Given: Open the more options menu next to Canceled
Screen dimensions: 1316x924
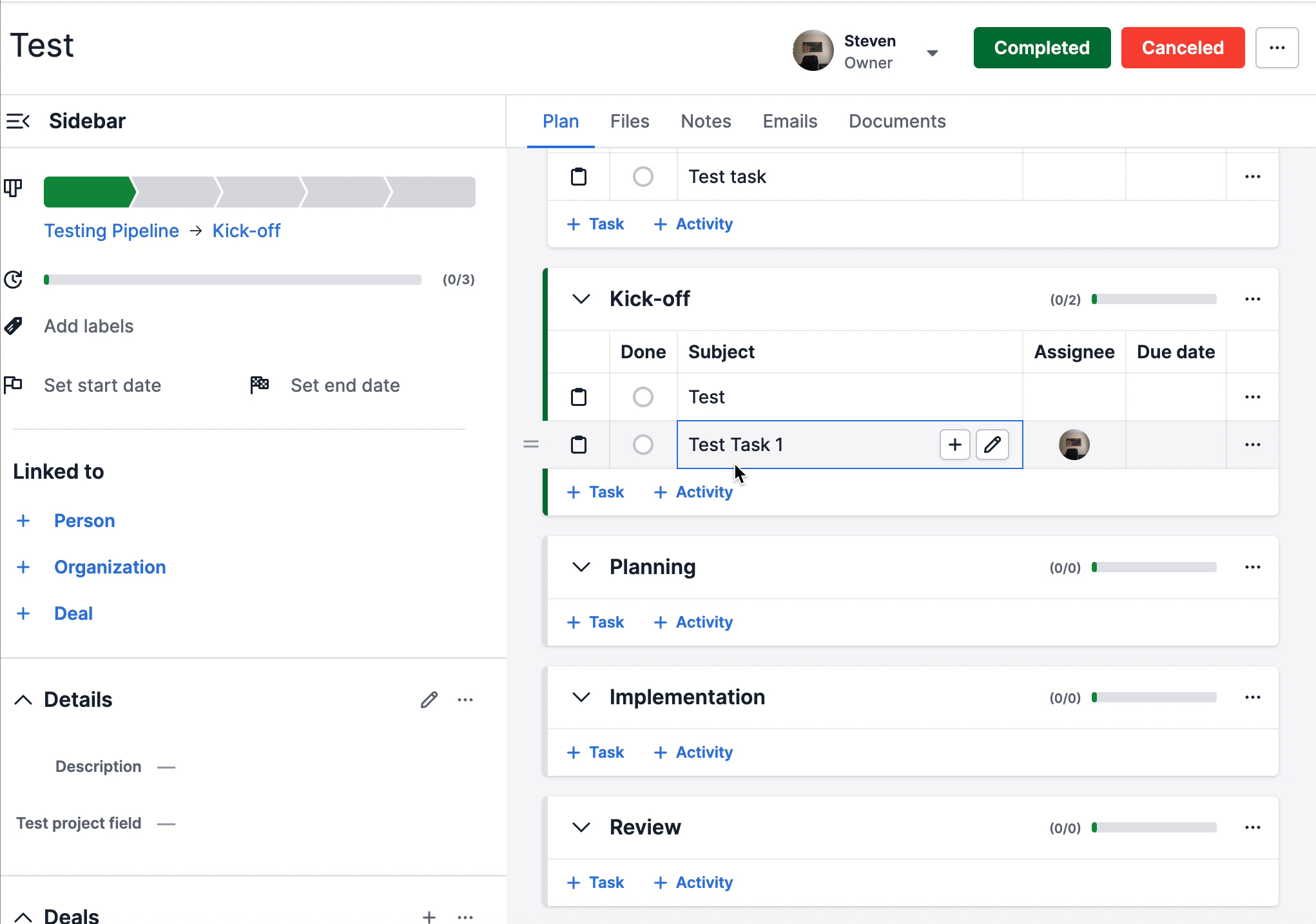Looking at the screenshot, I should point(1277,48).
